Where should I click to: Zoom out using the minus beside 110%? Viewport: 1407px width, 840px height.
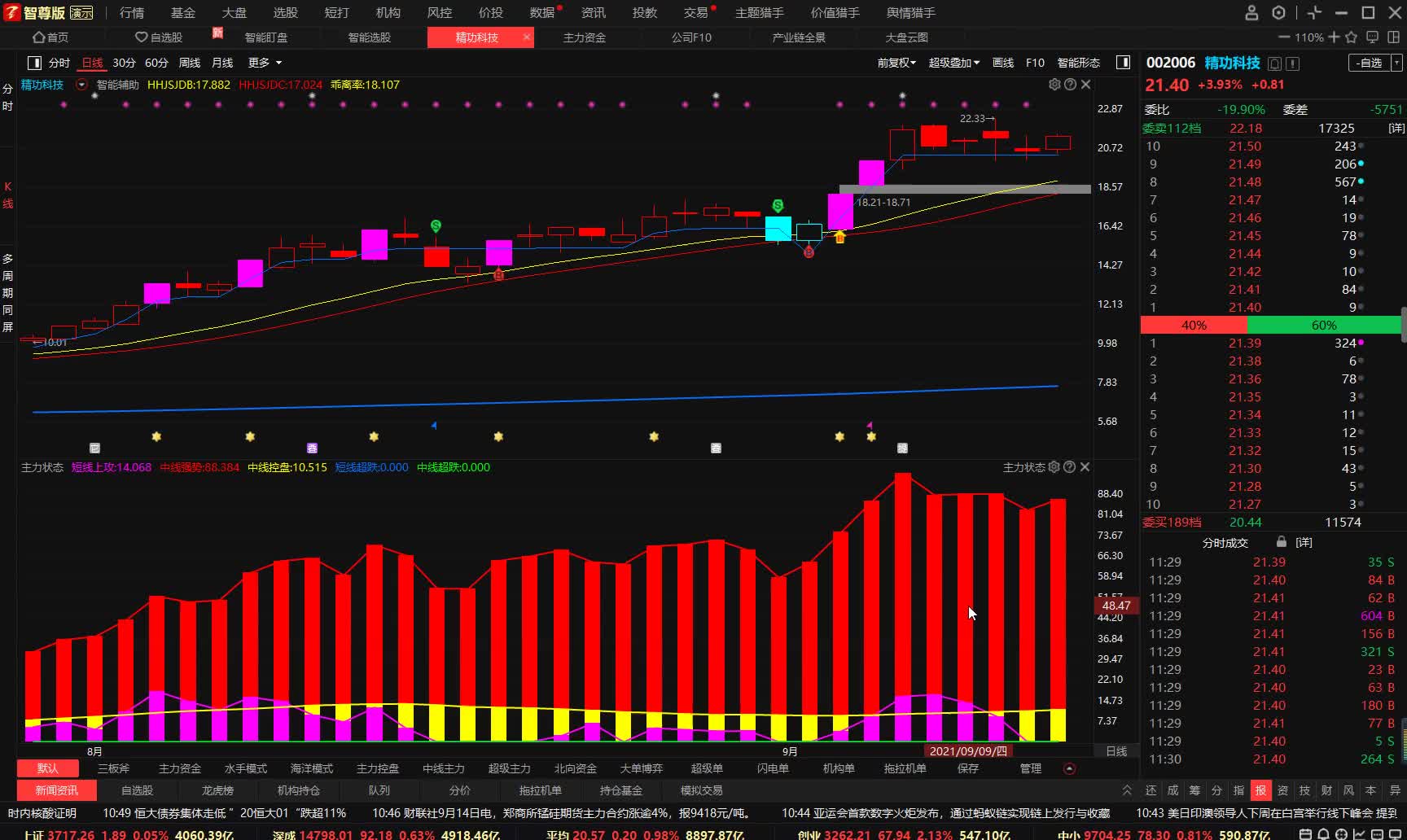click(x=1284, y=37)
